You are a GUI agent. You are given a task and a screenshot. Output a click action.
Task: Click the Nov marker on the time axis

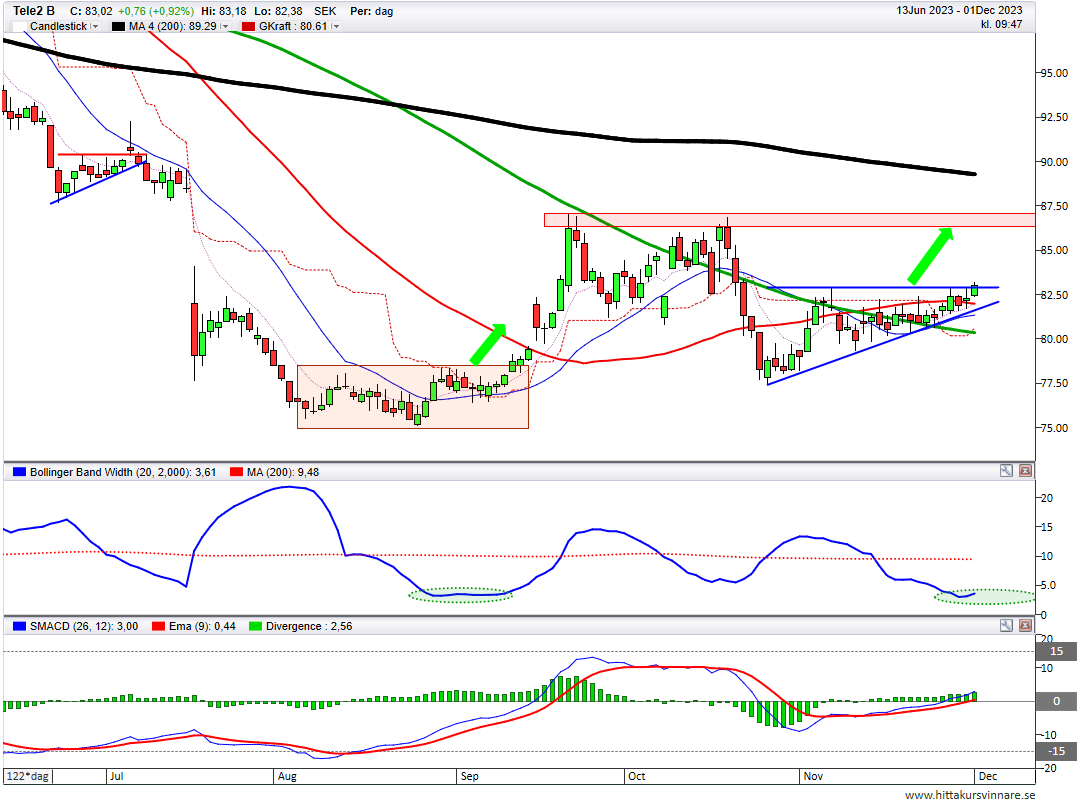tap(813, 776)
